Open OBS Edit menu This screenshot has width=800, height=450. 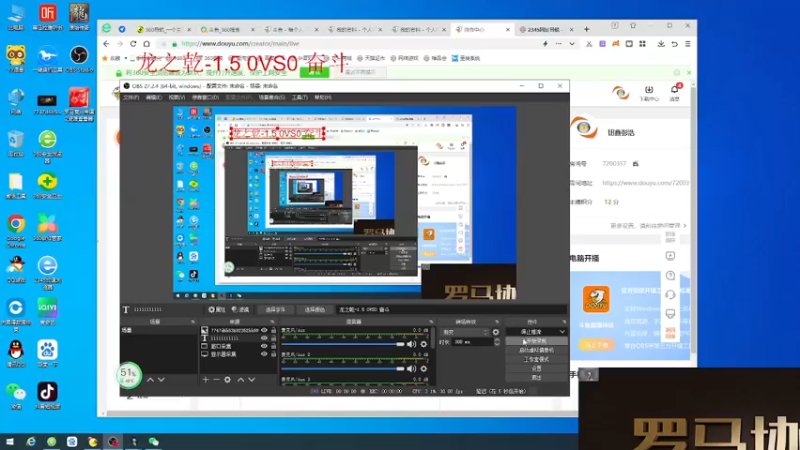click(154, 97)
